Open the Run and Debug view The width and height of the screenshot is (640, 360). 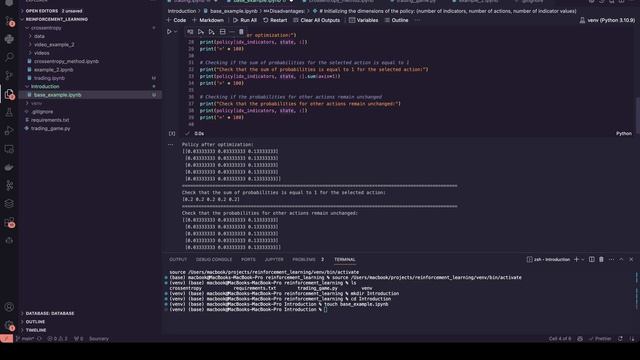9,131
